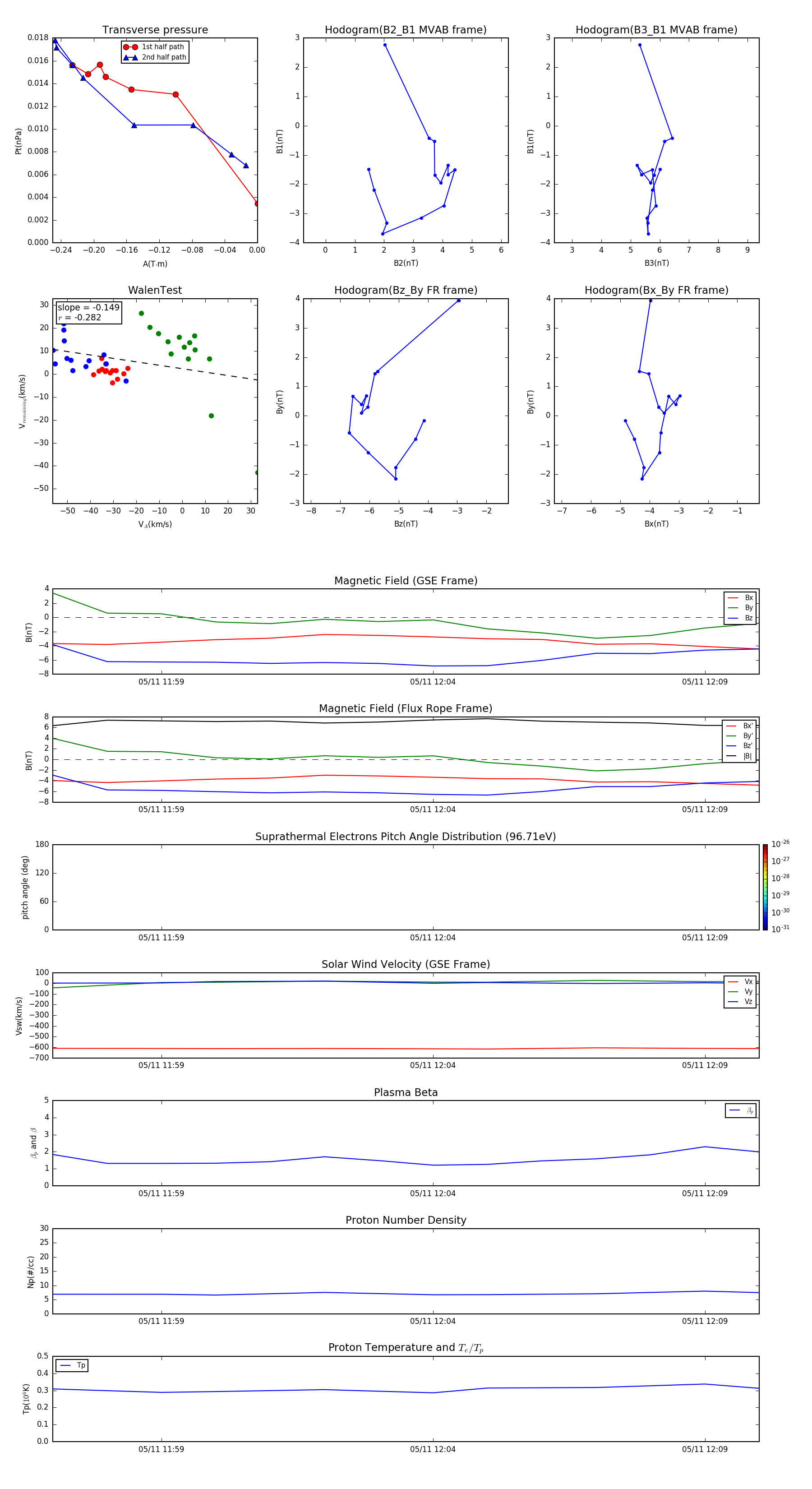Click the 'Hodogram(B2_B1 MVAB frame)' title
This screenshot has width=812, height=1489.
click(x=406, y=30)
